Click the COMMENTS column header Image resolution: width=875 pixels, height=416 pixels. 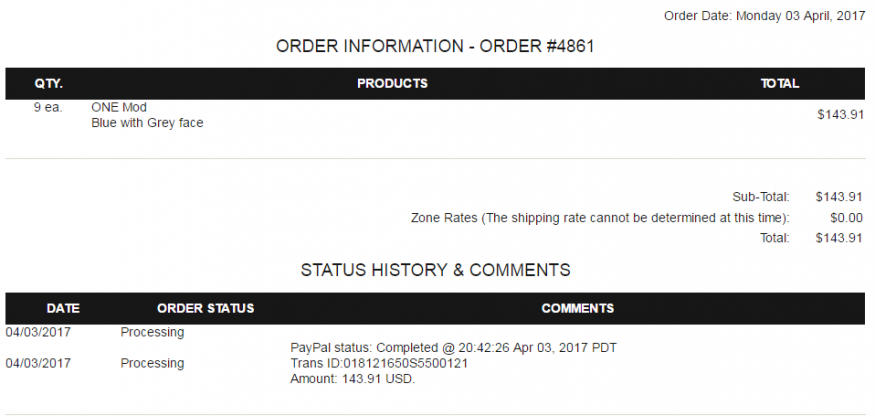click(x=577, y=308)
